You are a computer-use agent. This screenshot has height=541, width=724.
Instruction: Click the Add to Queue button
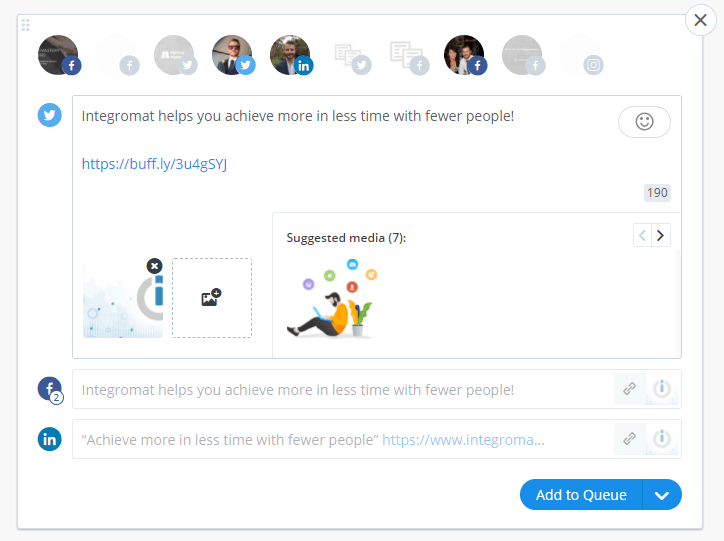581,495
